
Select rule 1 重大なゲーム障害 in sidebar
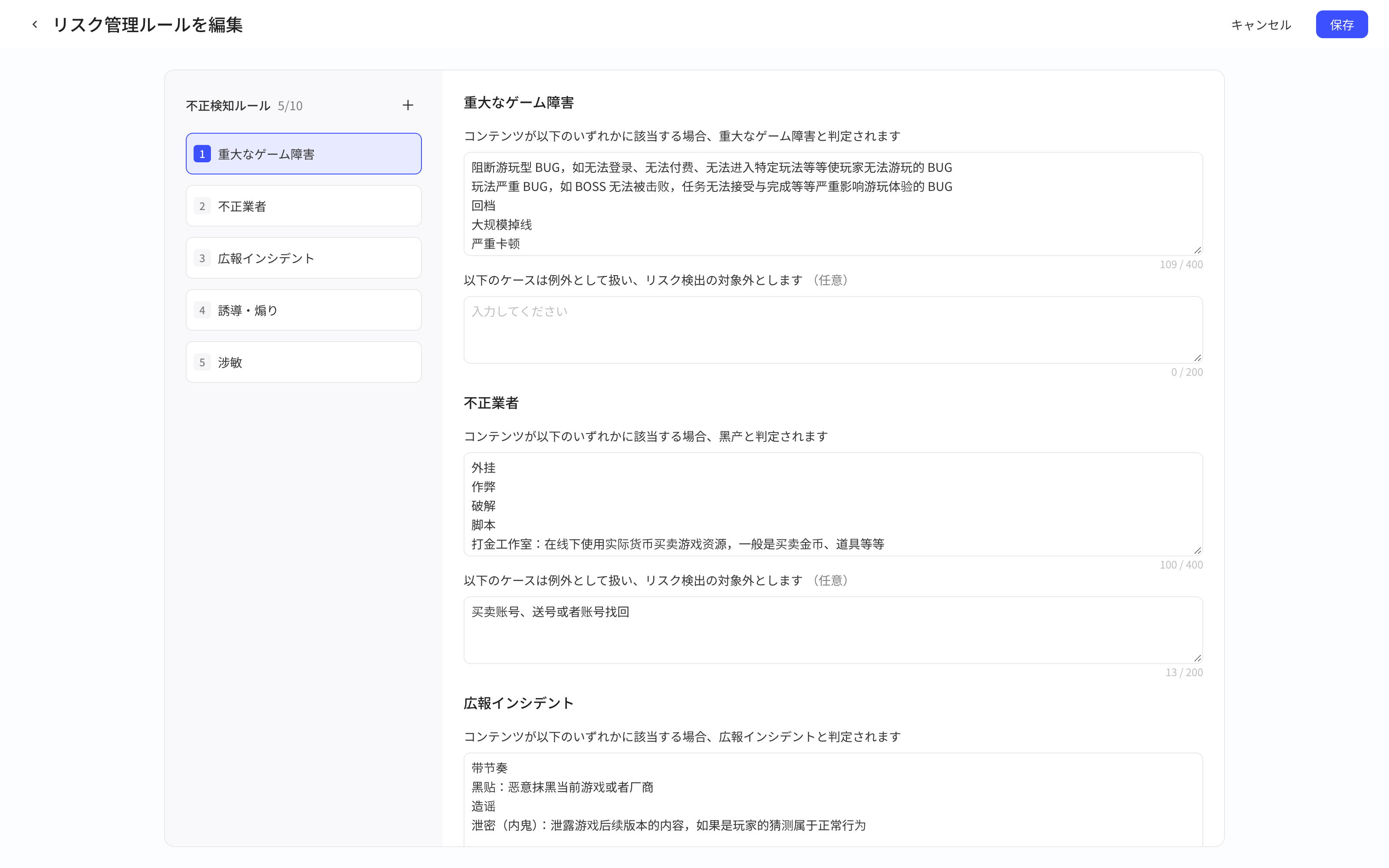coord(304,154)
